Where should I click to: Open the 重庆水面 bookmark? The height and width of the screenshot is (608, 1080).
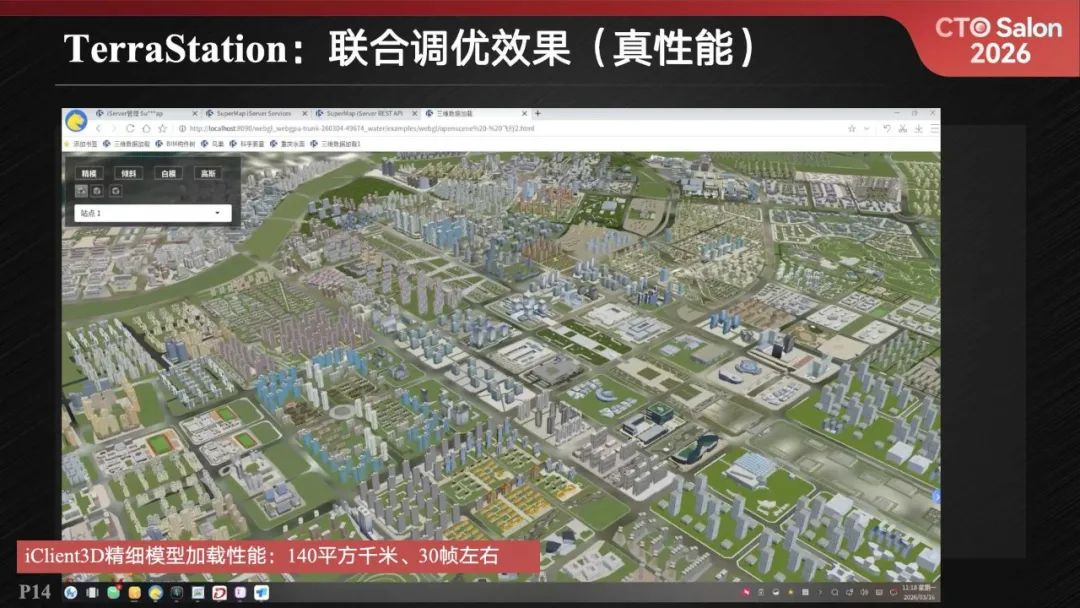tap(294, 143)
